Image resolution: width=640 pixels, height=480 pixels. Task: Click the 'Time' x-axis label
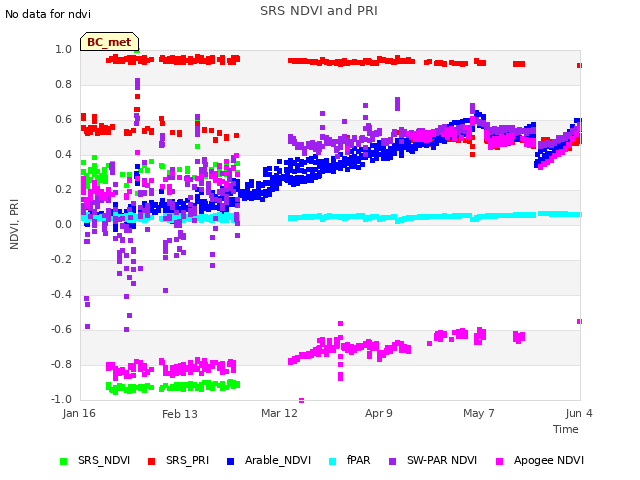tap(566, 429)
